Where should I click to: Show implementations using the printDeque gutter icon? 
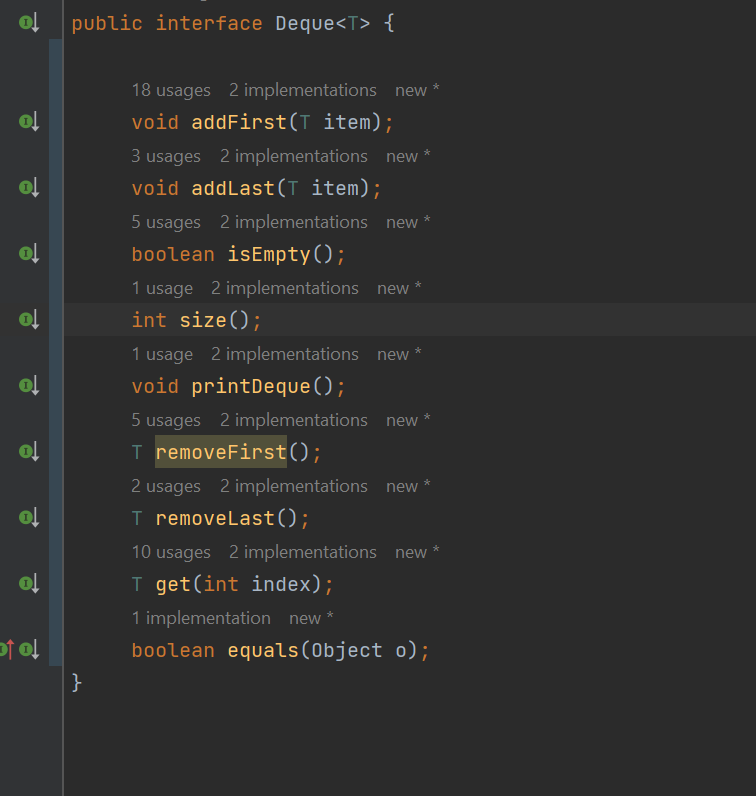[28, 386]
